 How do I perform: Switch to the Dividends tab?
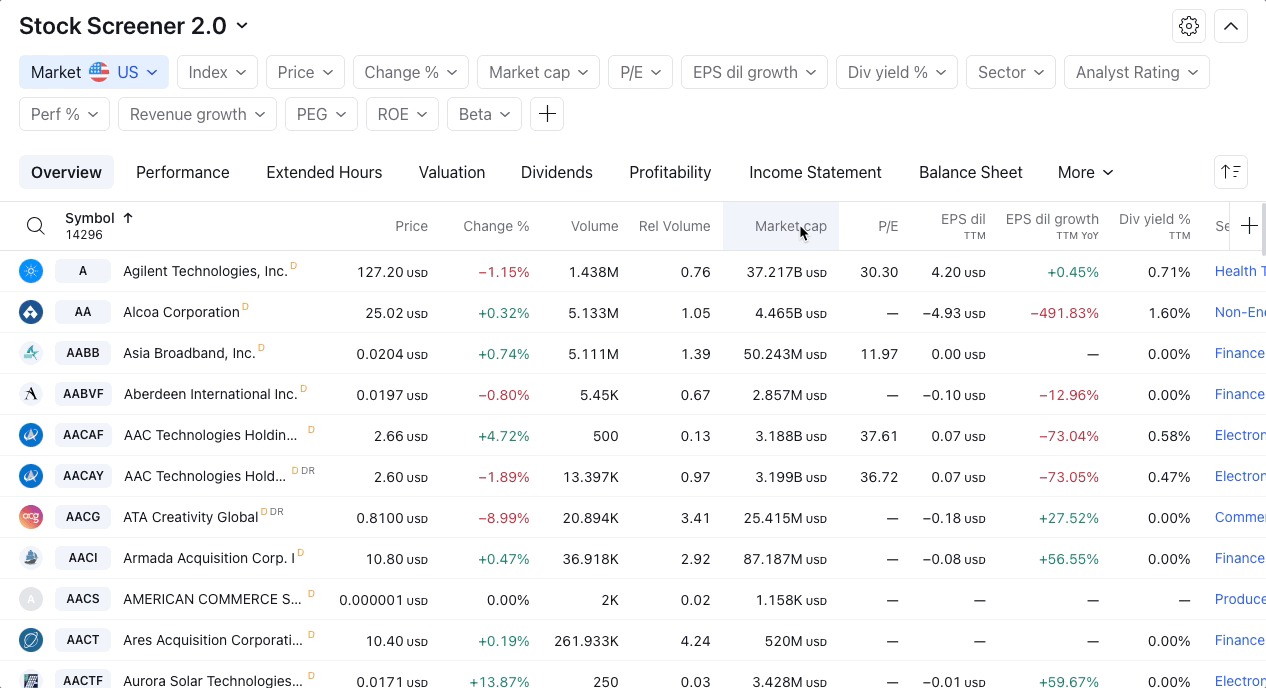click(556, 172)
